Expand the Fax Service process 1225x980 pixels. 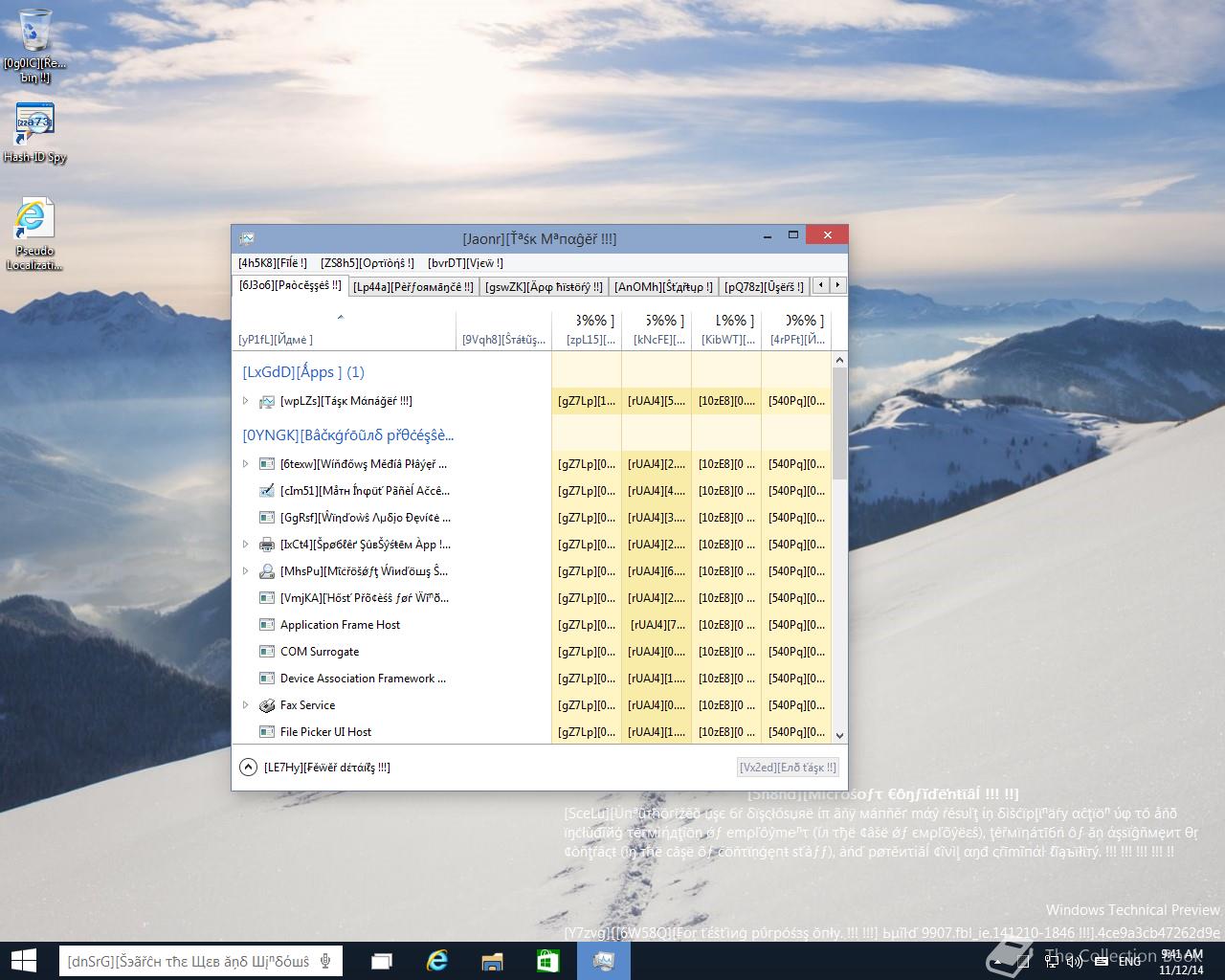click(245, 705)
